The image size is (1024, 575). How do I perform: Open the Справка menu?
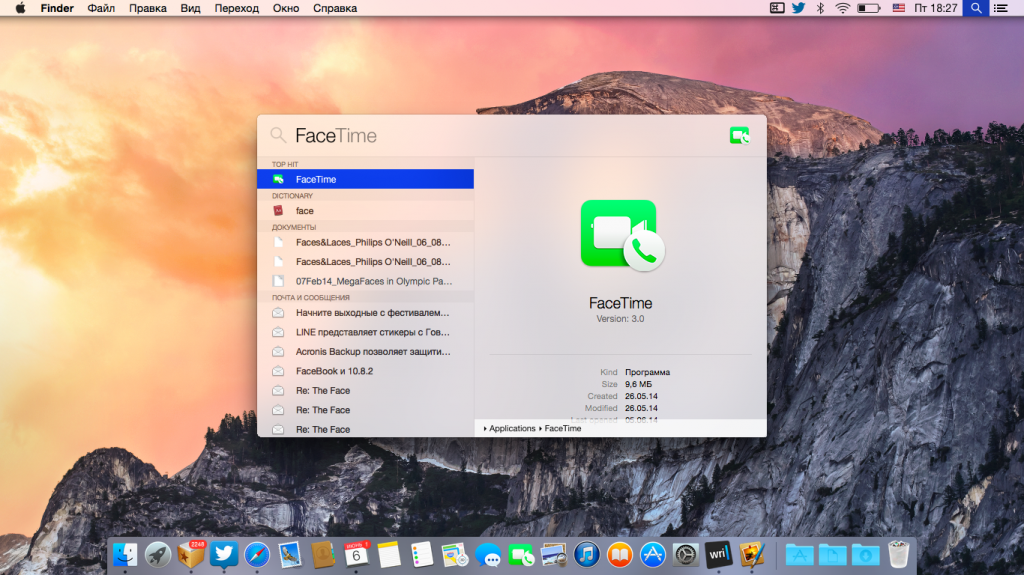click(x=335, y=8)
